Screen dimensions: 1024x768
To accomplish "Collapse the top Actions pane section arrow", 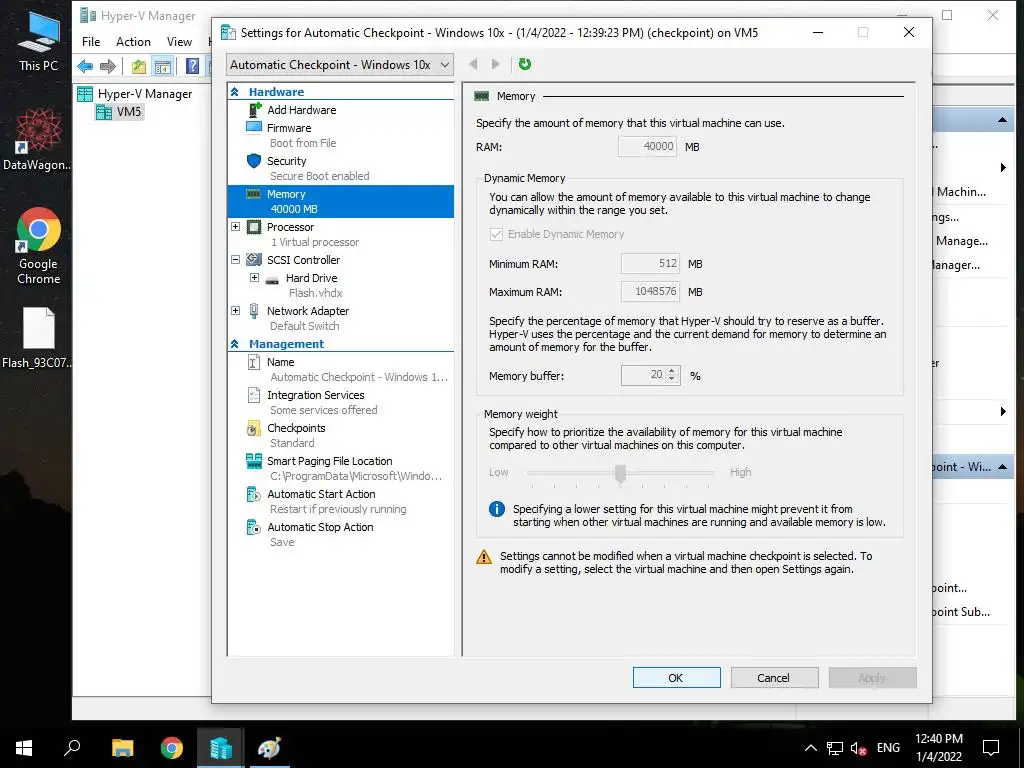I will click(1002, 120).
